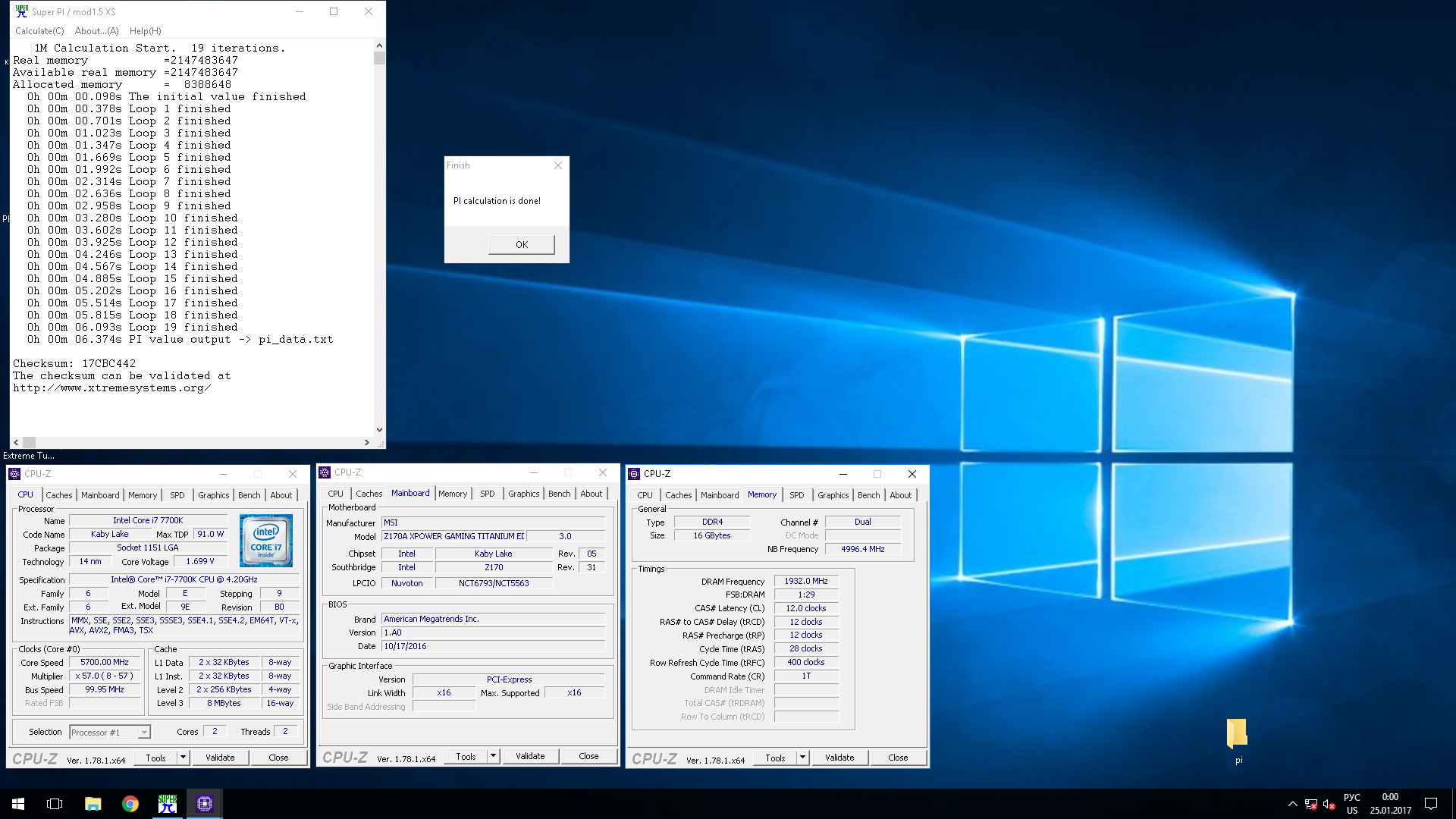Switch to Super PI on the taskbar
This screenshot has width=1456, height=819.
click(x=168, y=804)
